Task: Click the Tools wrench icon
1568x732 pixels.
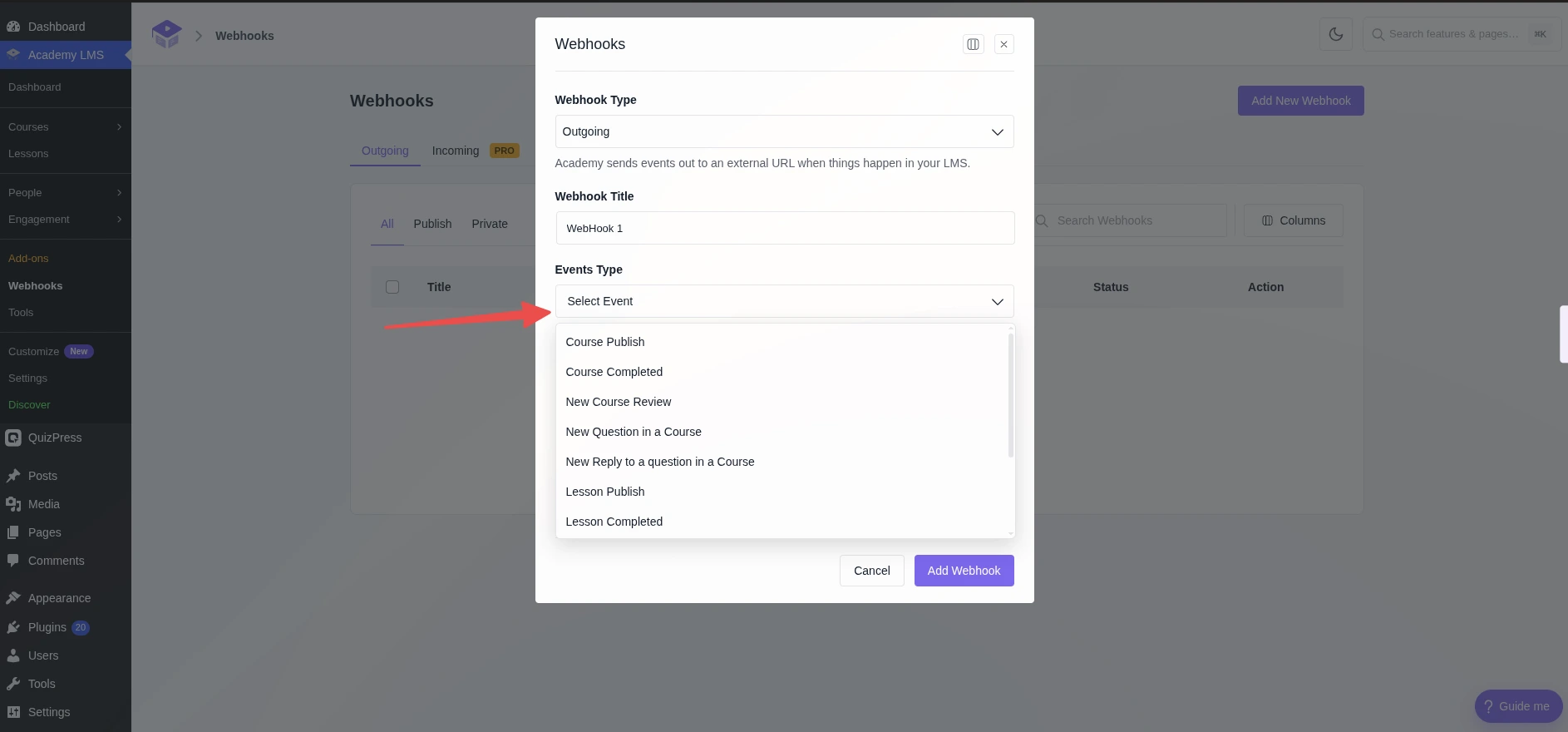Action: click(13, 684)
